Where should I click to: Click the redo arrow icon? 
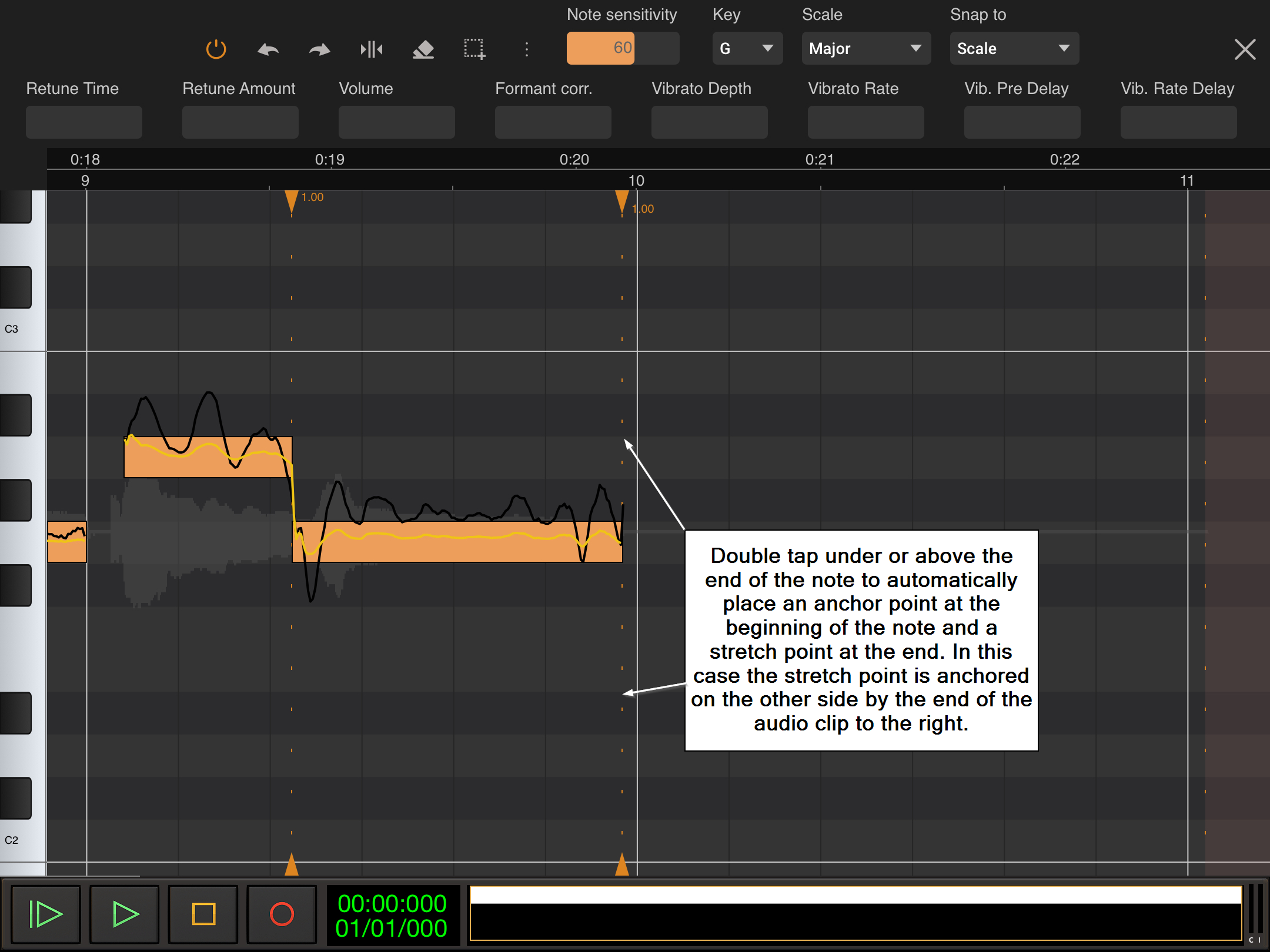tap(319, 49)
